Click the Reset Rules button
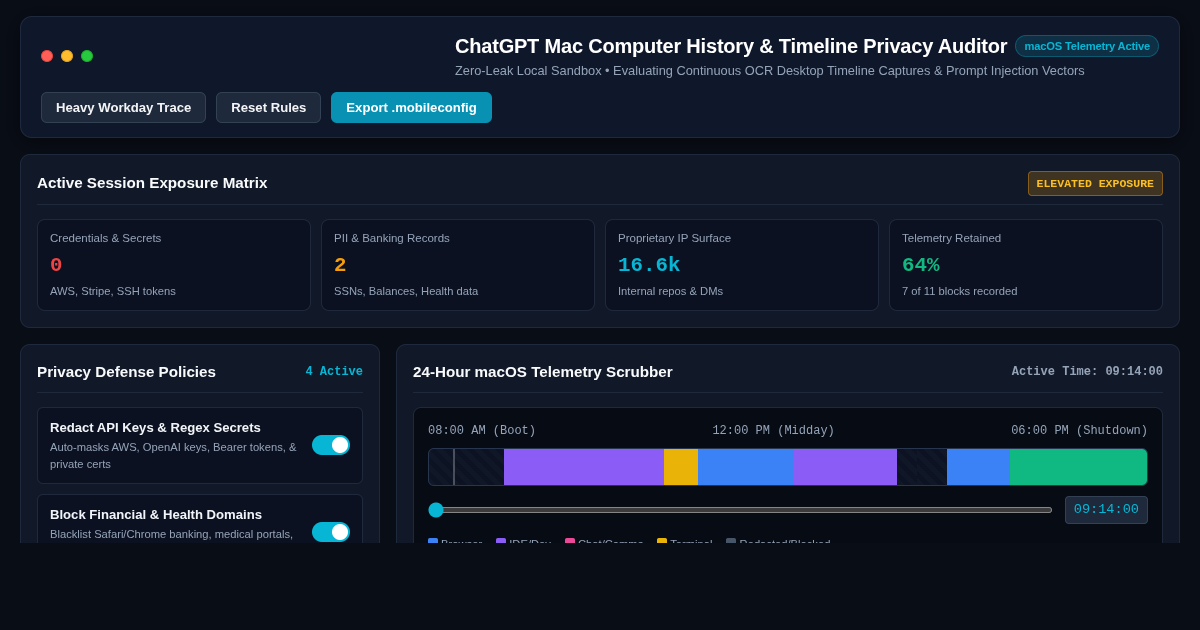1200x630 pixels. 268,108
